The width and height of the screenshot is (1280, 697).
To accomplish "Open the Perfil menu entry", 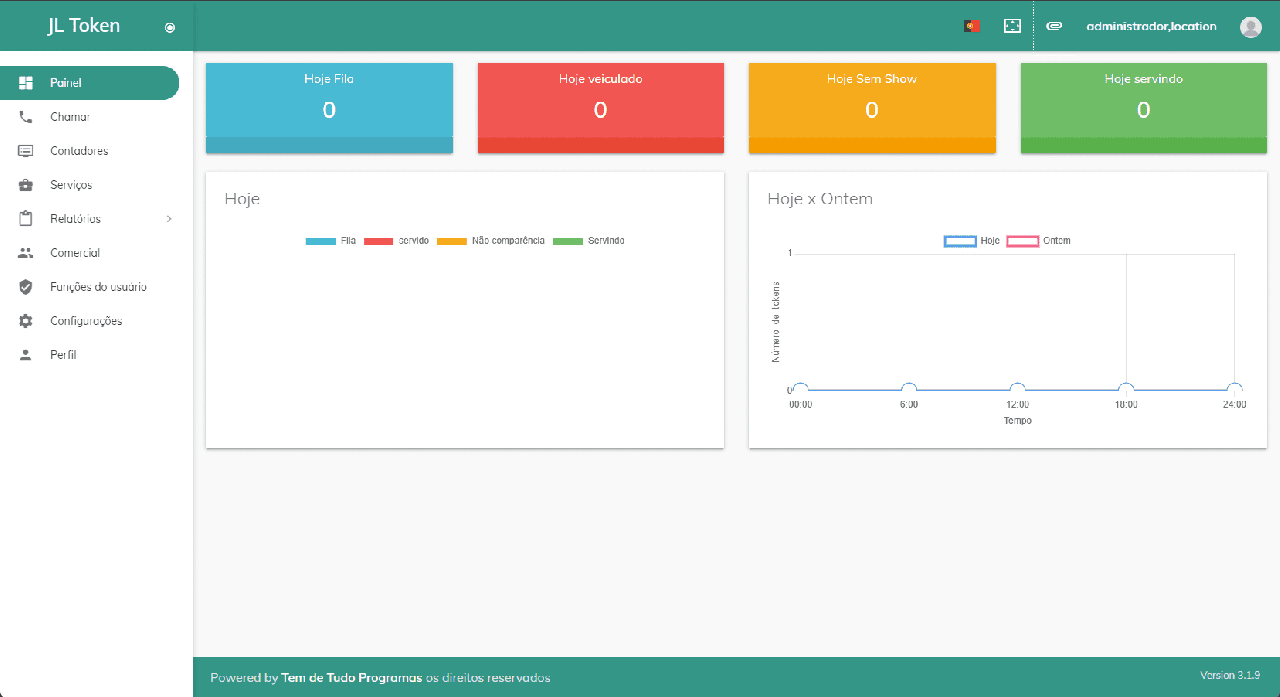I will click(64, 354).
